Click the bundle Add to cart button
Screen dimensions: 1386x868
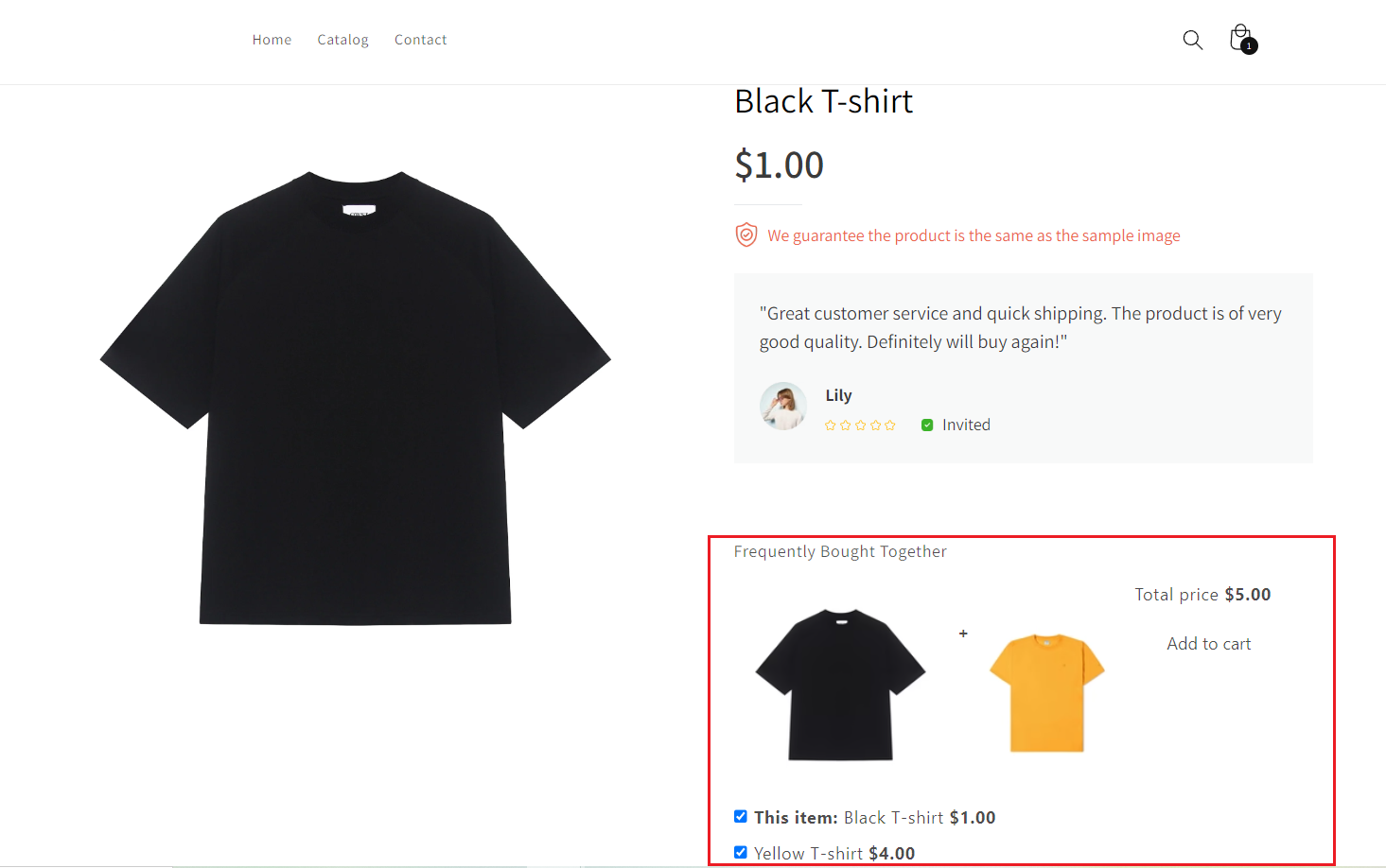point(1208,644)
